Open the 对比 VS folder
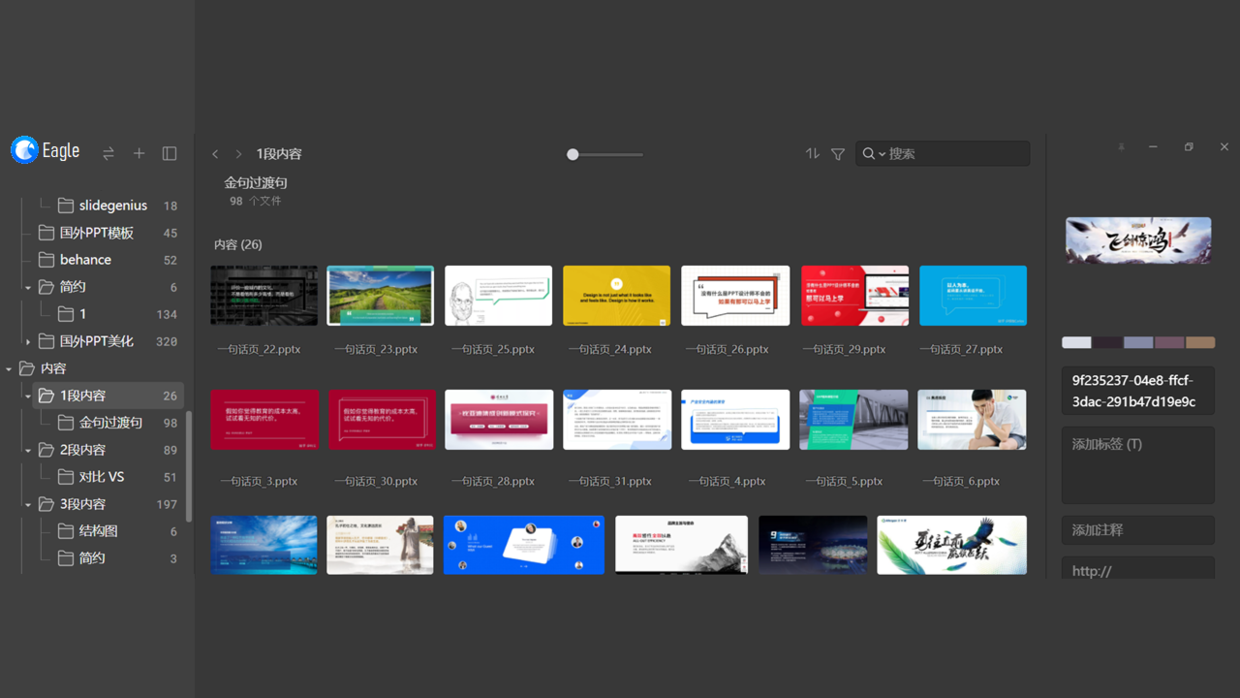Viewport: 1240px width, 698px height. [x=101, y=477]
